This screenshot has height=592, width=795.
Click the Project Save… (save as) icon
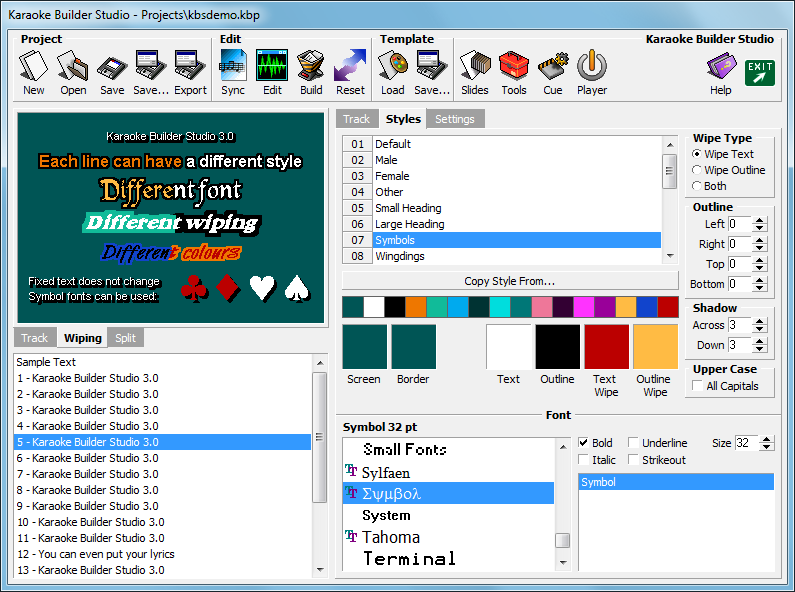click(151, 73)
